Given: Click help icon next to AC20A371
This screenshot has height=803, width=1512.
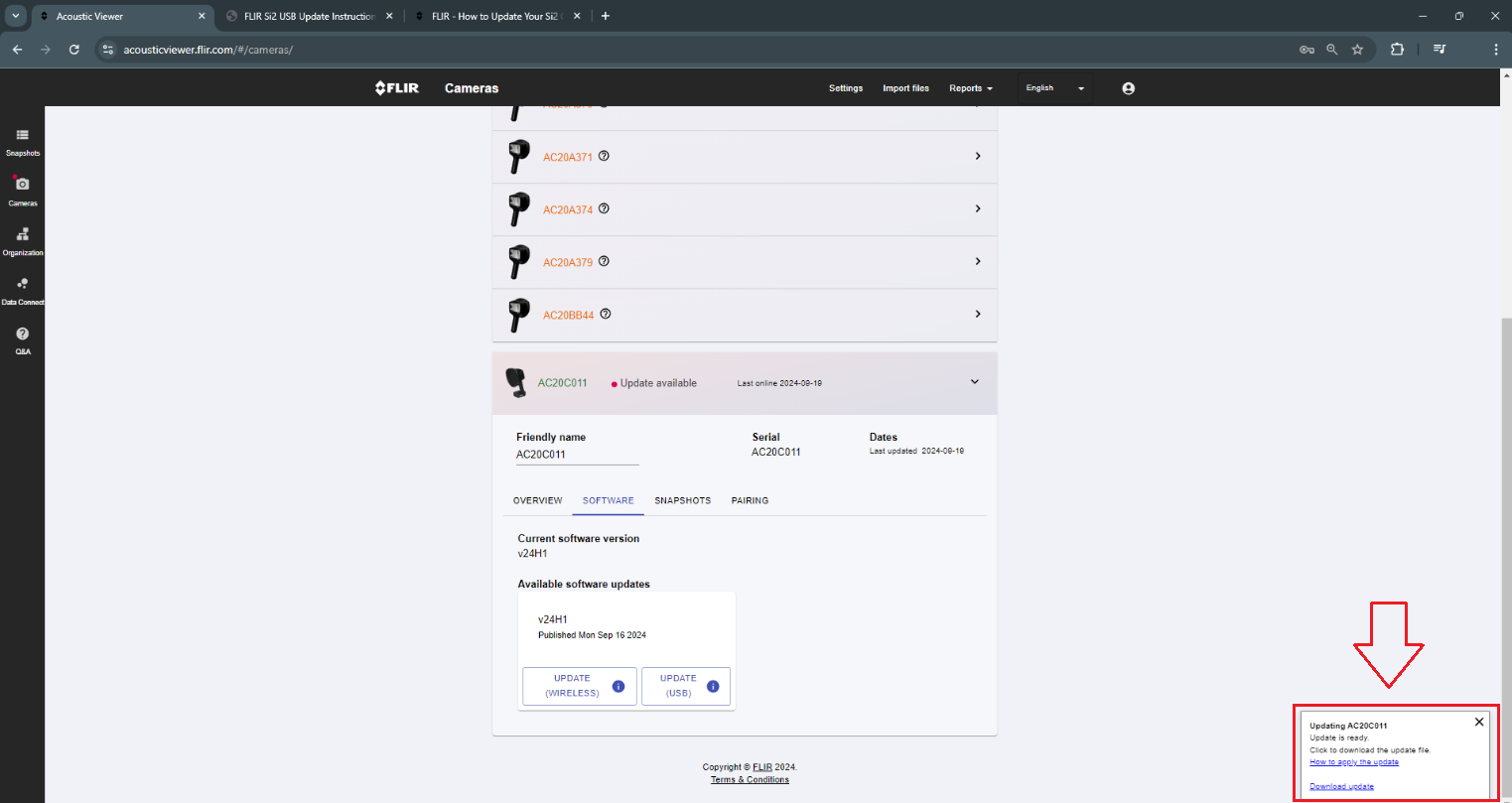Looking at the screenshot, I should point(604,156).
